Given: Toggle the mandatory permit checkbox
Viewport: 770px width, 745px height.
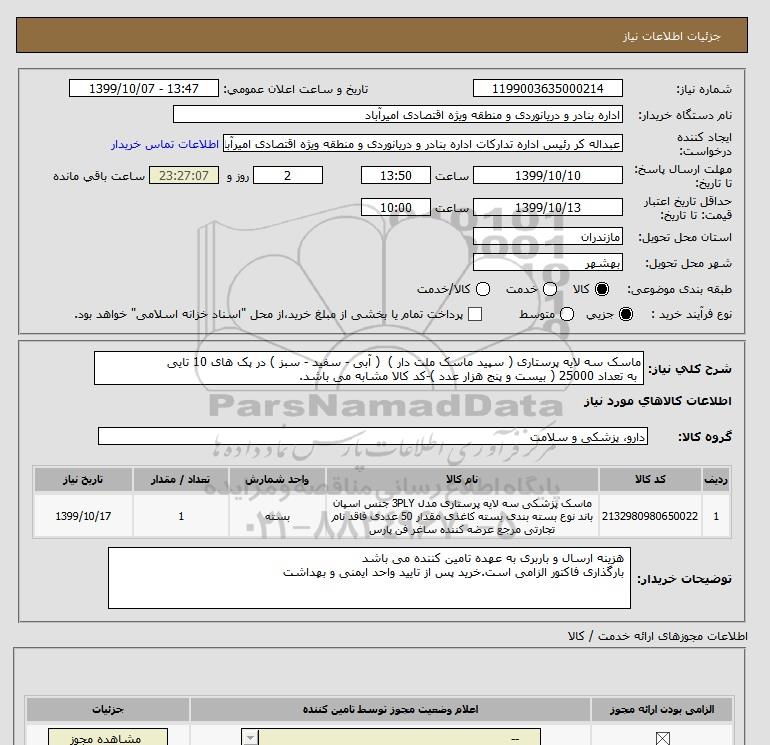Looking at the screenshot, I should coord(662,738).
